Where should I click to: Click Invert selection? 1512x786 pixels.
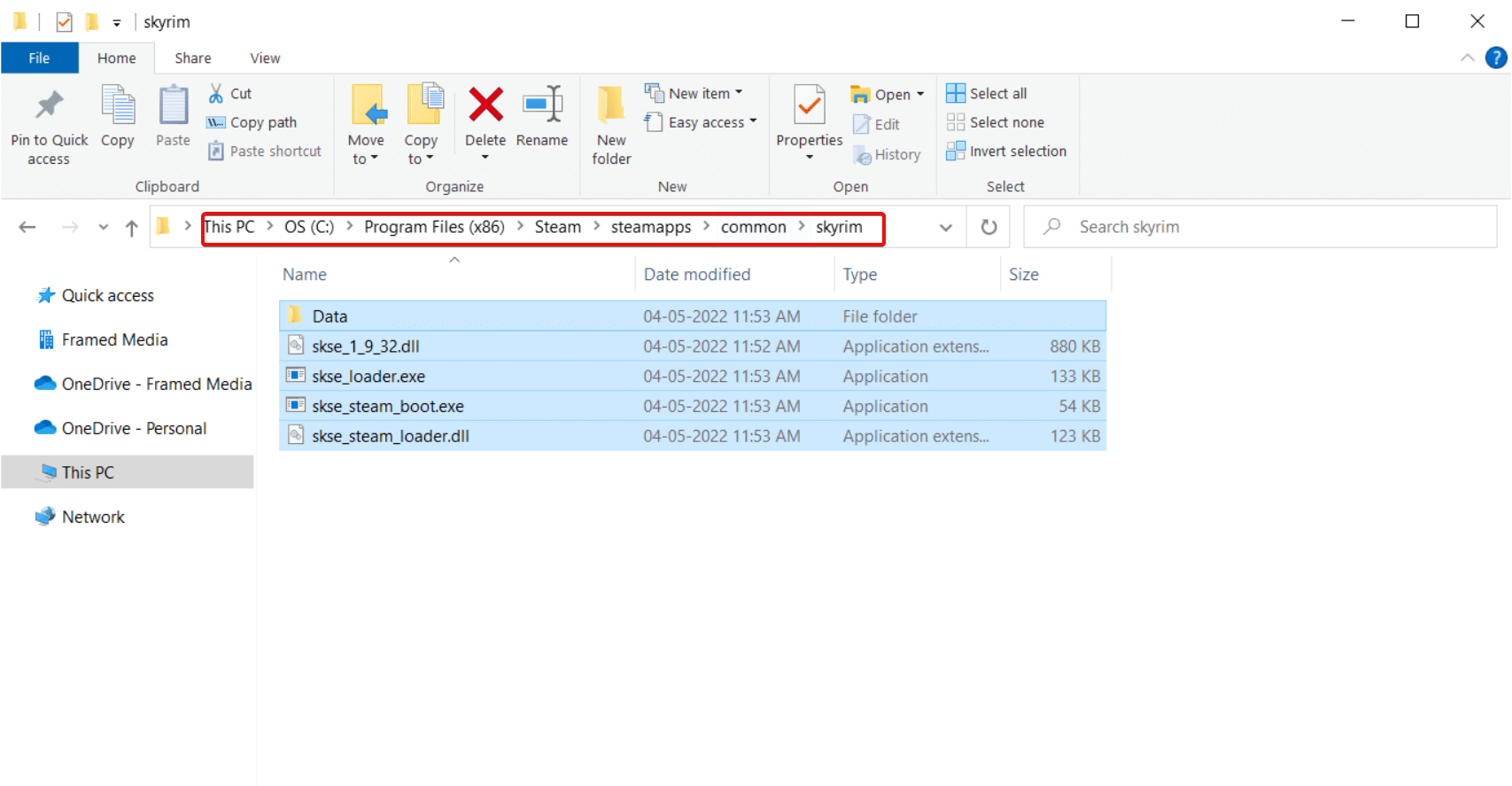tap(1006, 151)
